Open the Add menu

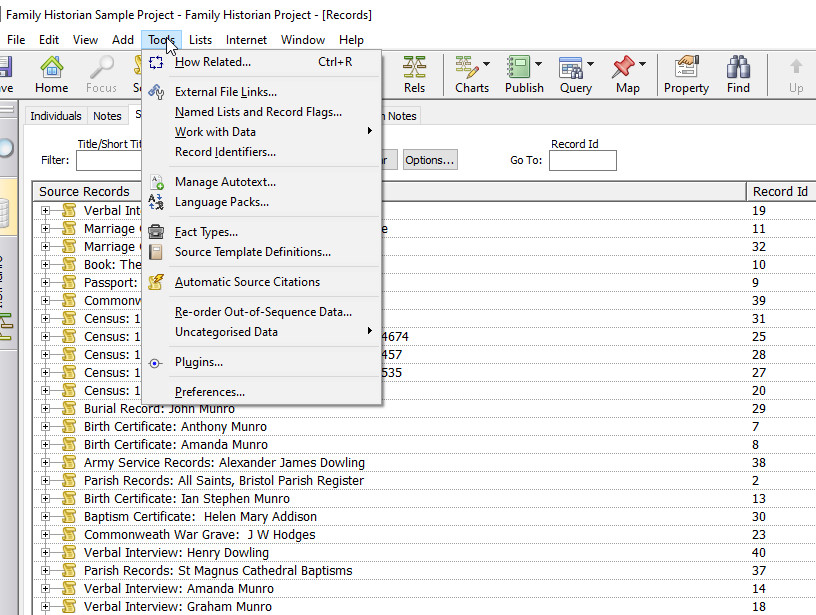tap(123, 40)
